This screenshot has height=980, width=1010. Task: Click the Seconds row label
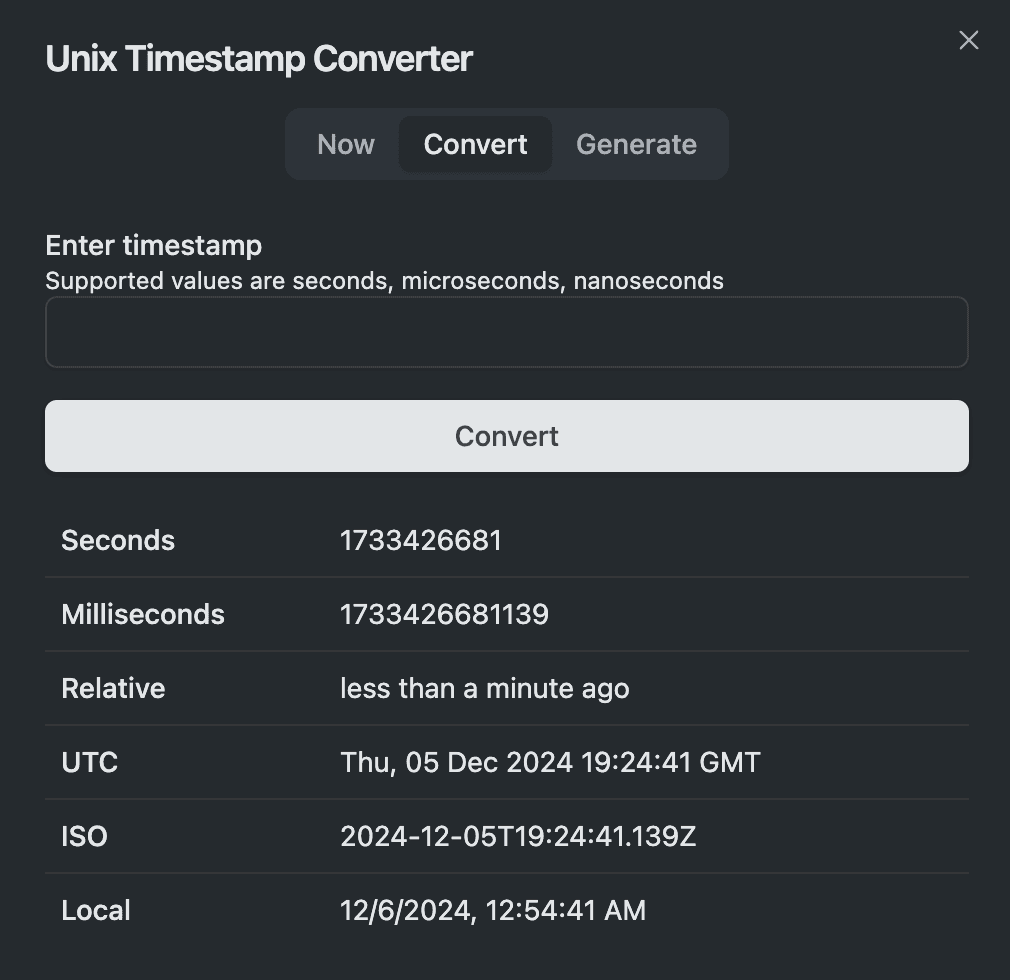[x=118, y=541]
